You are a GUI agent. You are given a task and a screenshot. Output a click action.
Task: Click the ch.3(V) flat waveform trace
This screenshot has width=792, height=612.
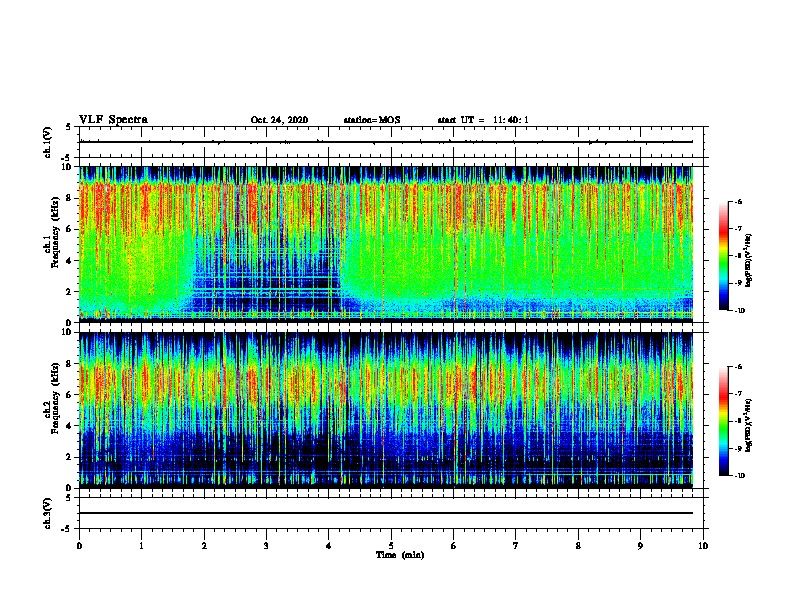click(x=386, y=513)
